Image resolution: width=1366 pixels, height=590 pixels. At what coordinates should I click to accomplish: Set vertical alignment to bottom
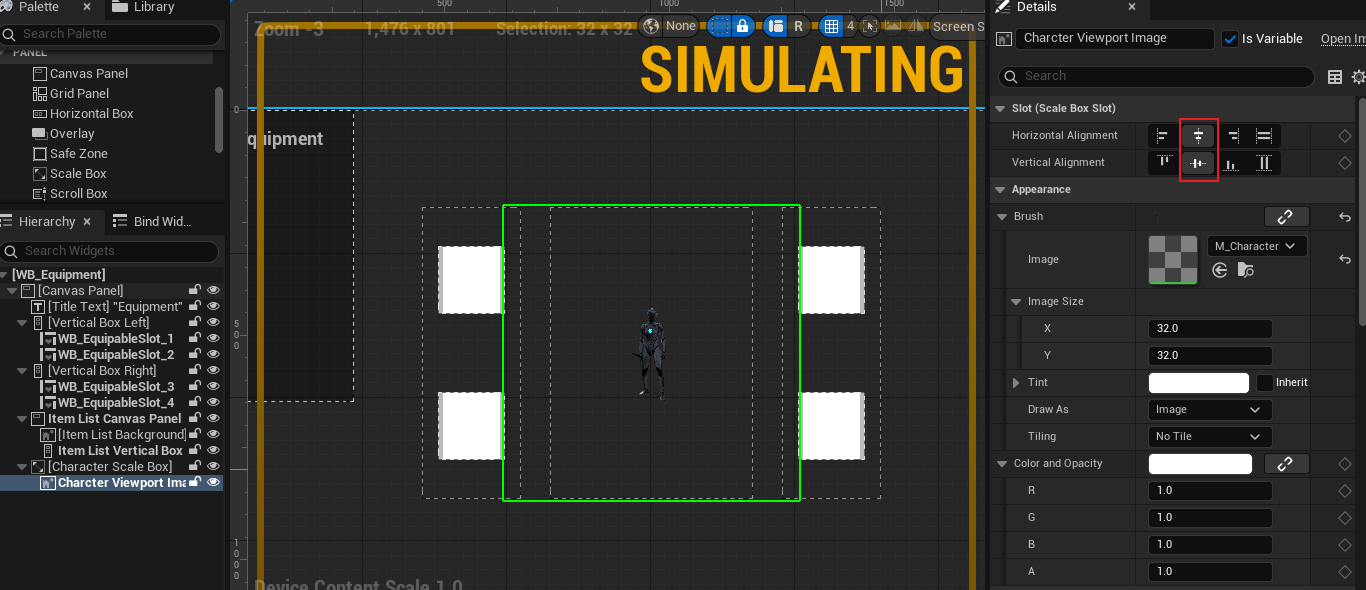(1232, 163)
